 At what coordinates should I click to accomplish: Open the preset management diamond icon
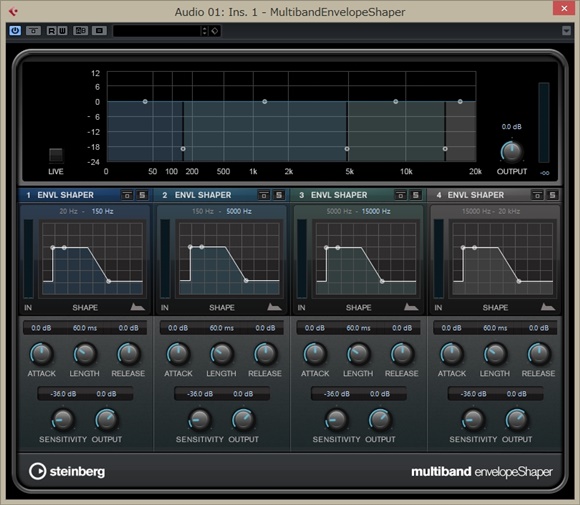tap(215, 31)
